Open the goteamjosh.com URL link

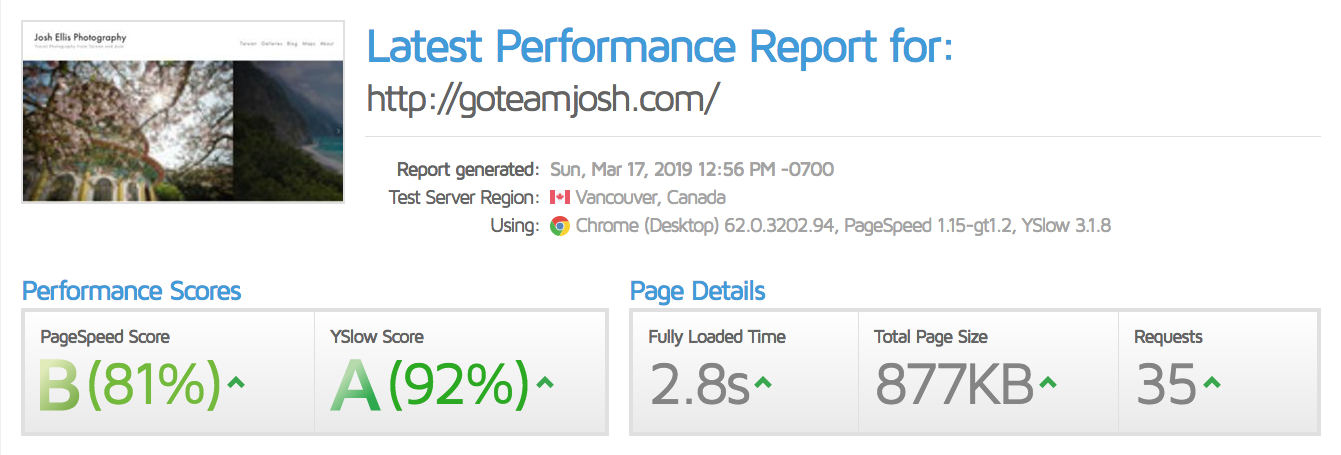[544, 100]
